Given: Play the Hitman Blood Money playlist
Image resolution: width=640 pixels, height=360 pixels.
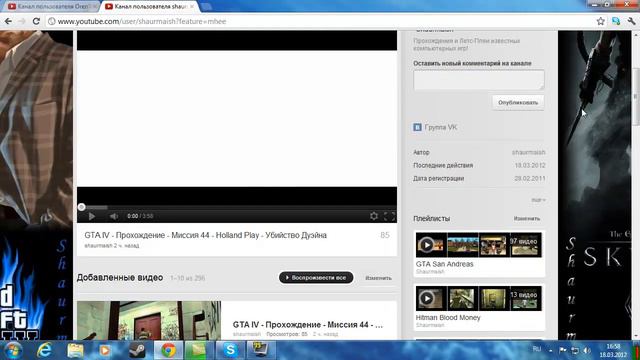Looking at the screenshot, I should [427, 298].
